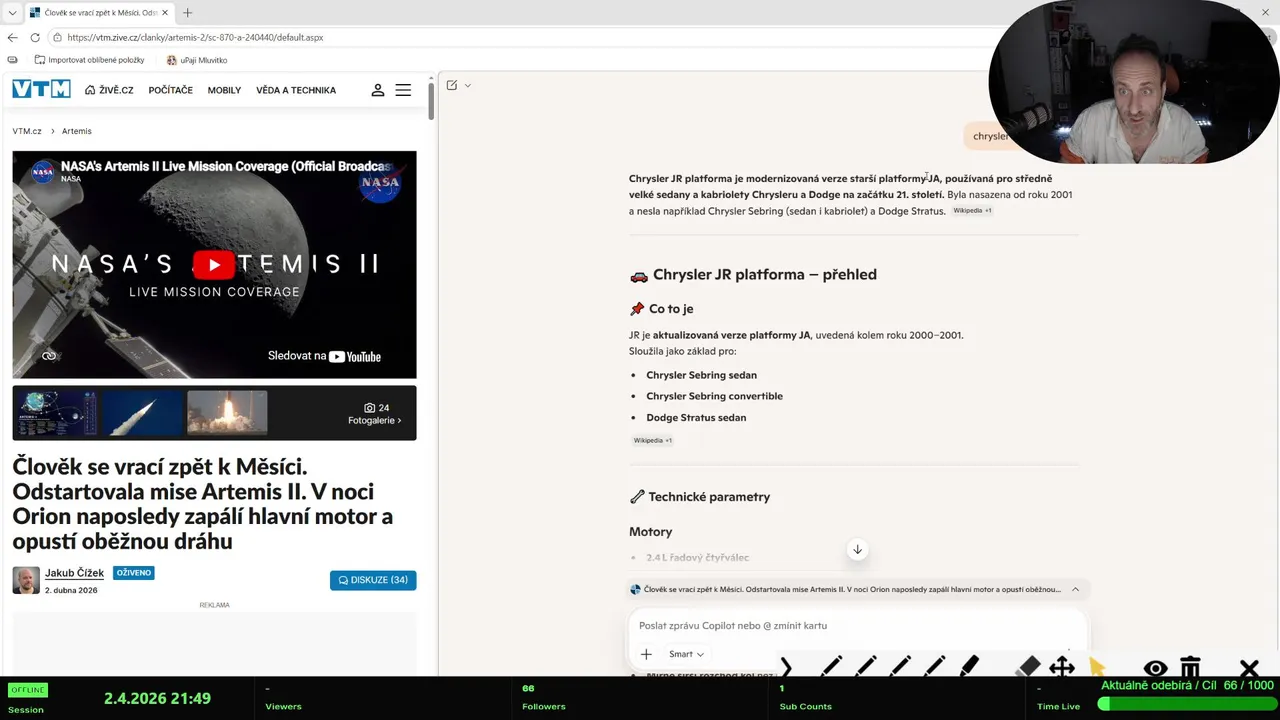Open the 'uPaji Mluvitko' bookmark
The height and width of the screenshot is (720, 1280).
(197, 60)
